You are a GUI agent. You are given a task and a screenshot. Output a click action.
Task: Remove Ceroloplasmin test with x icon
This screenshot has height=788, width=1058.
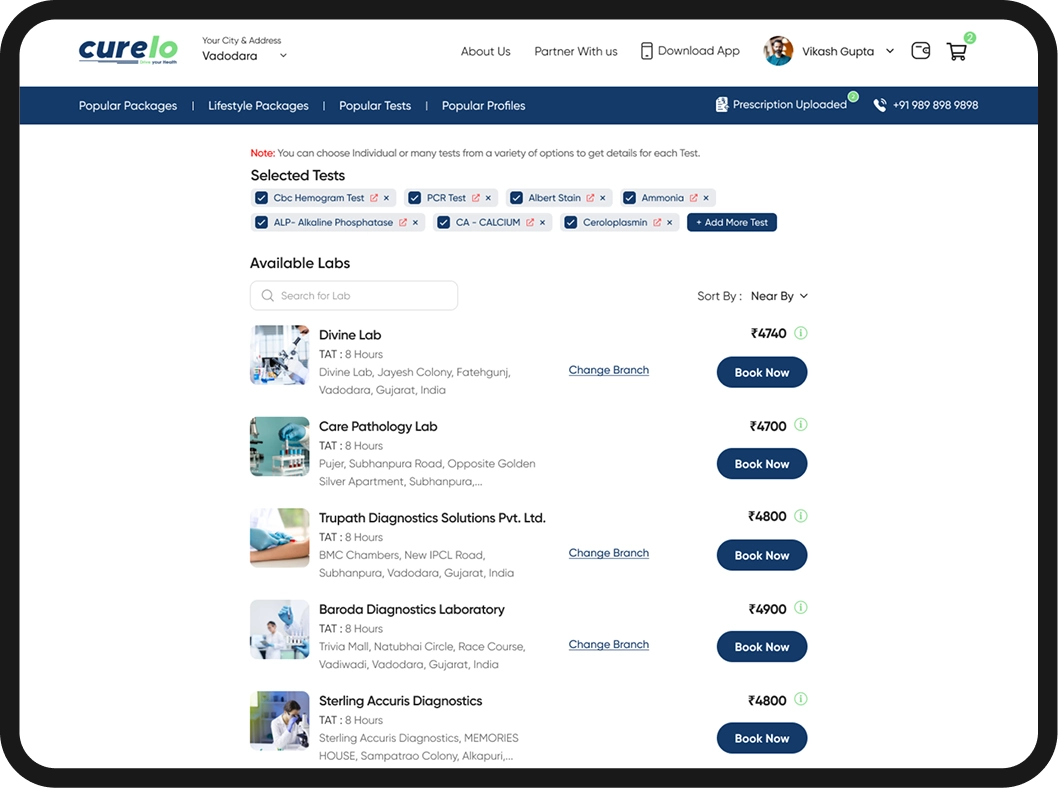[x=670, y=223]
